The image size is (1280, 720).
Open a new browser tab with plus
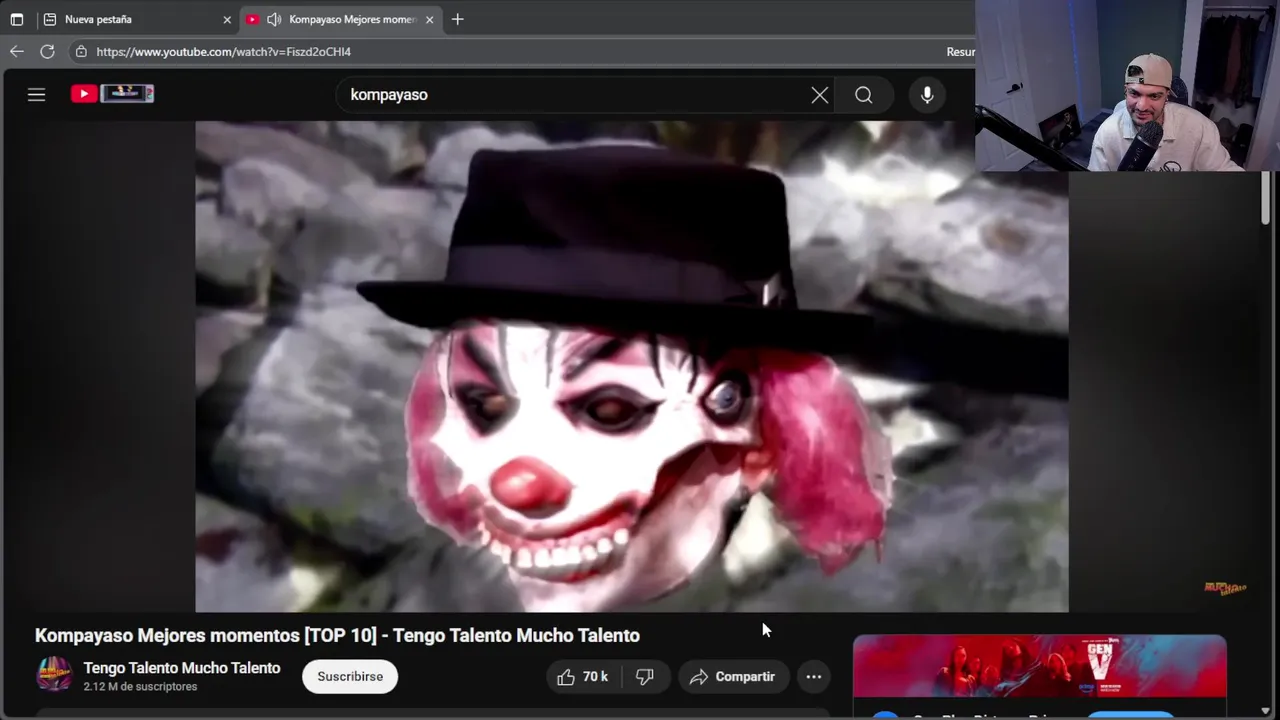457,19
